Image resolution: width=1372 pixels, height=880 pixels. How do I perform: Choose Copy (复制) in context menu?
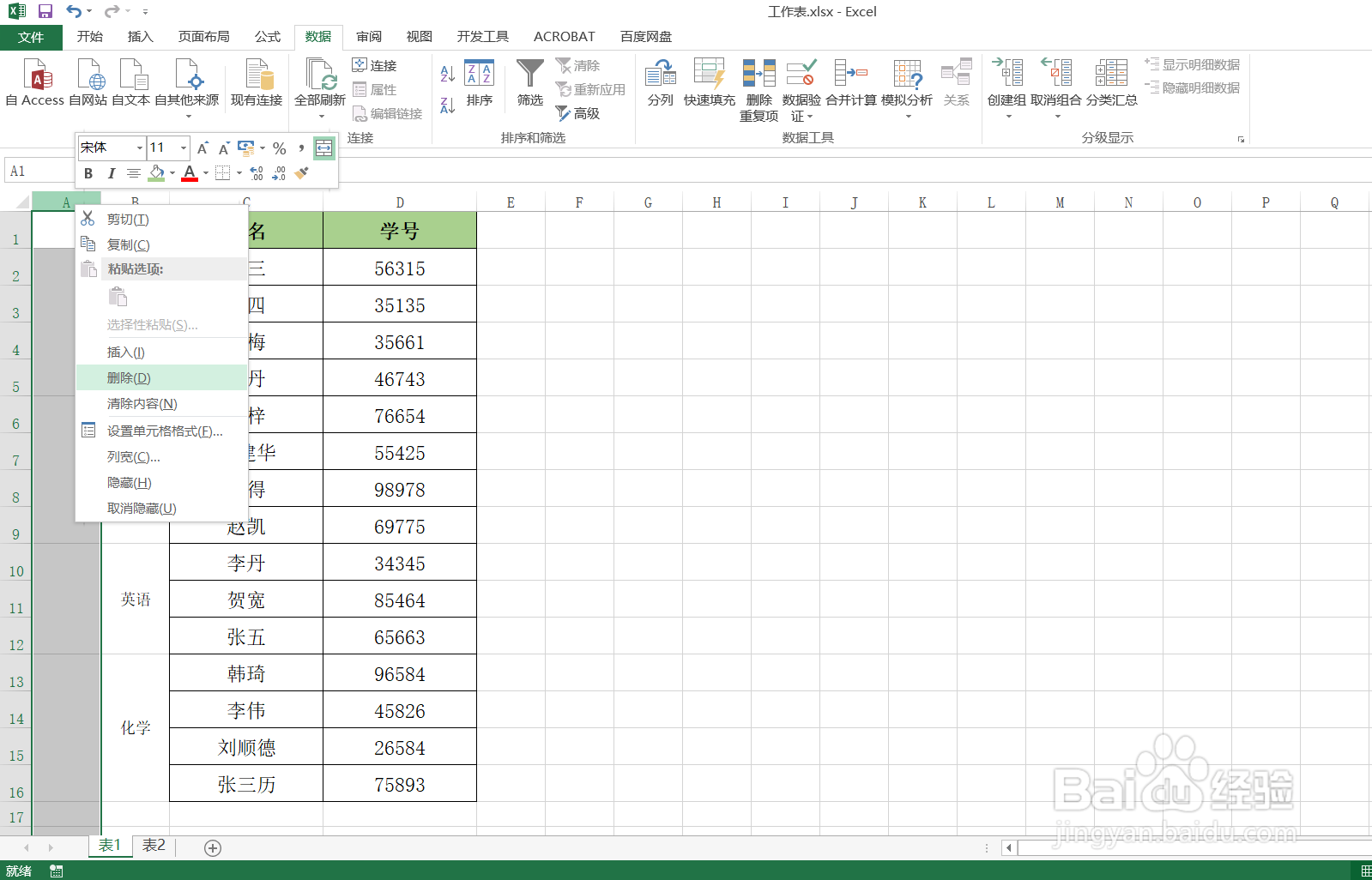point(162,244)
